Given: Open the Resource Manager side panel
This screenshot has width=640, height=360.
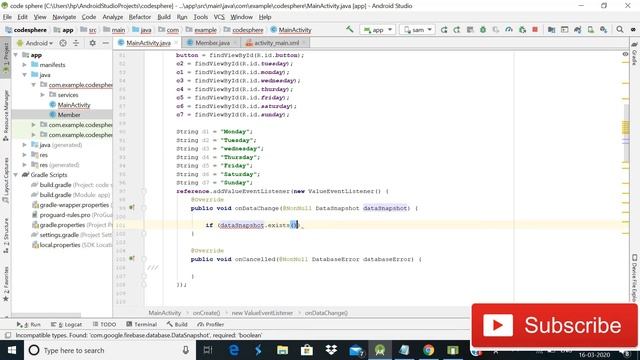Looking at the screenshot, I should coord(6,116).
